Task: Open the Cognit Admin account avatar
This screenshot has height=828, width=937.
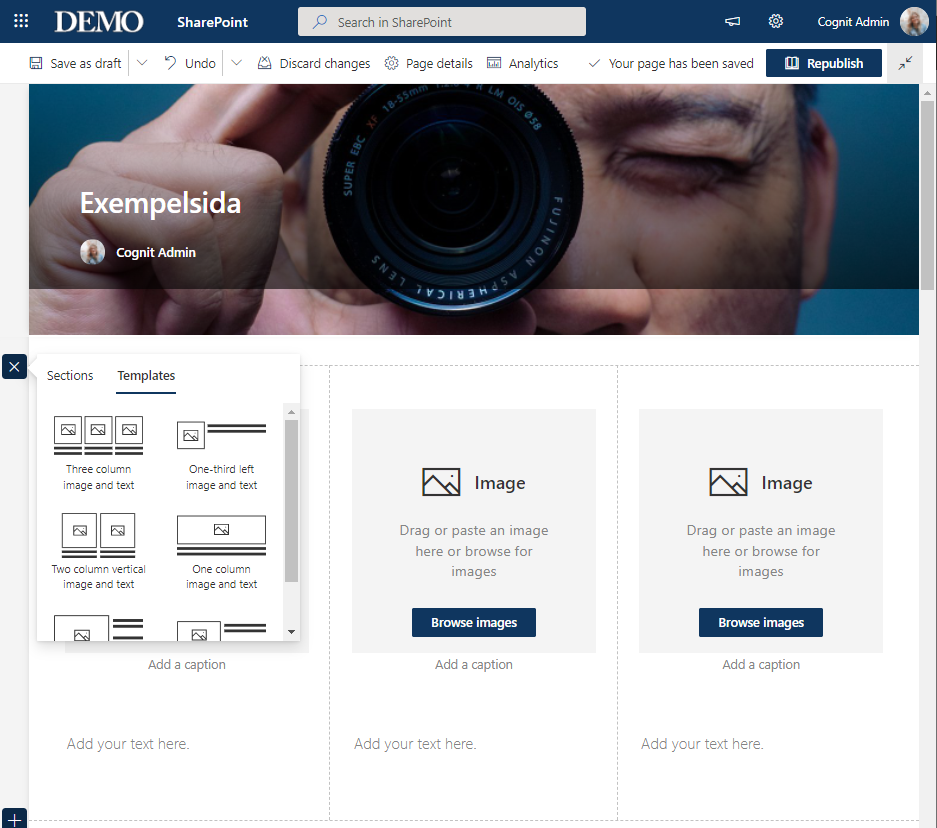Action: (x=914, y=22)
